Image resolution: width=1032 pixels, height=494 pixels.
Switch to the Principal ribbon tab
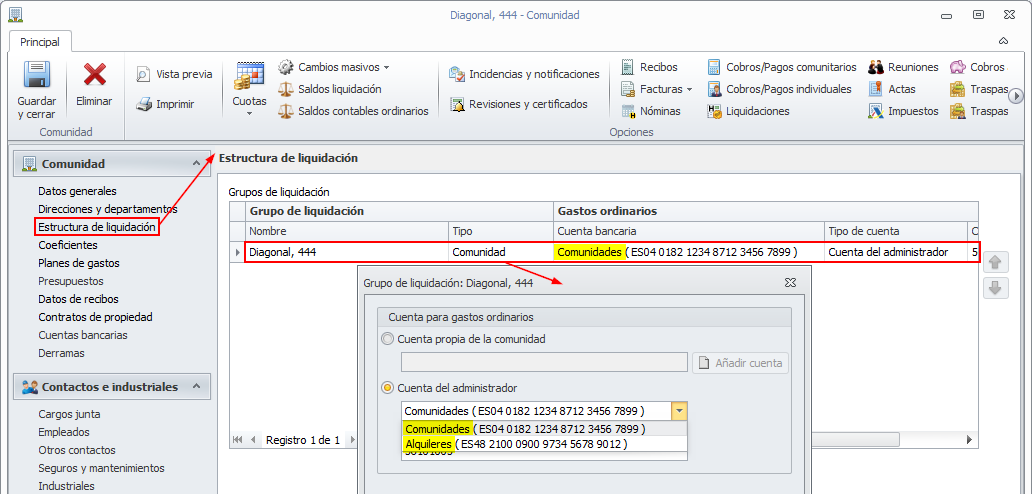click(40, 42)
